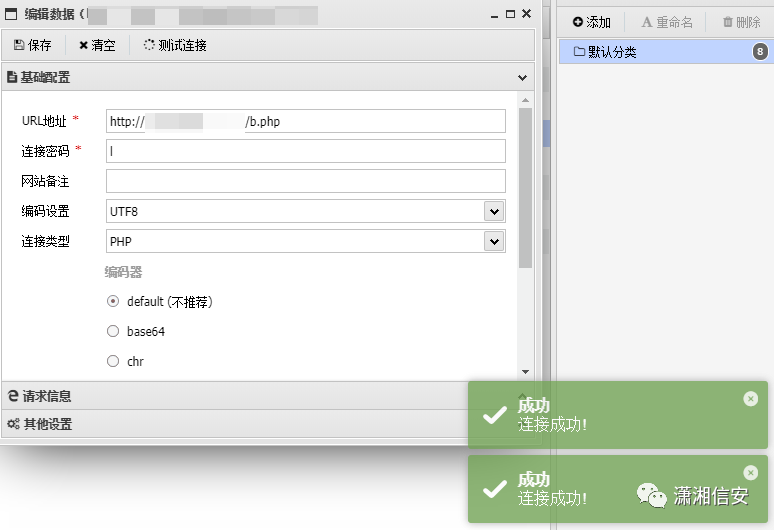Click the form scroll up arrow

(525, 100)
